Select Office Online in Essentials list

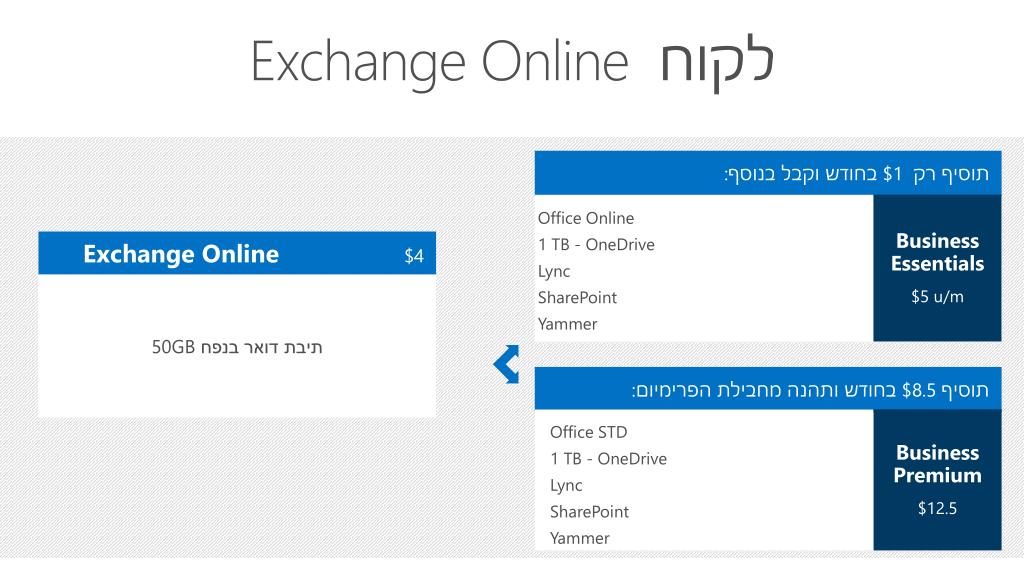click(x=586, y=218)
